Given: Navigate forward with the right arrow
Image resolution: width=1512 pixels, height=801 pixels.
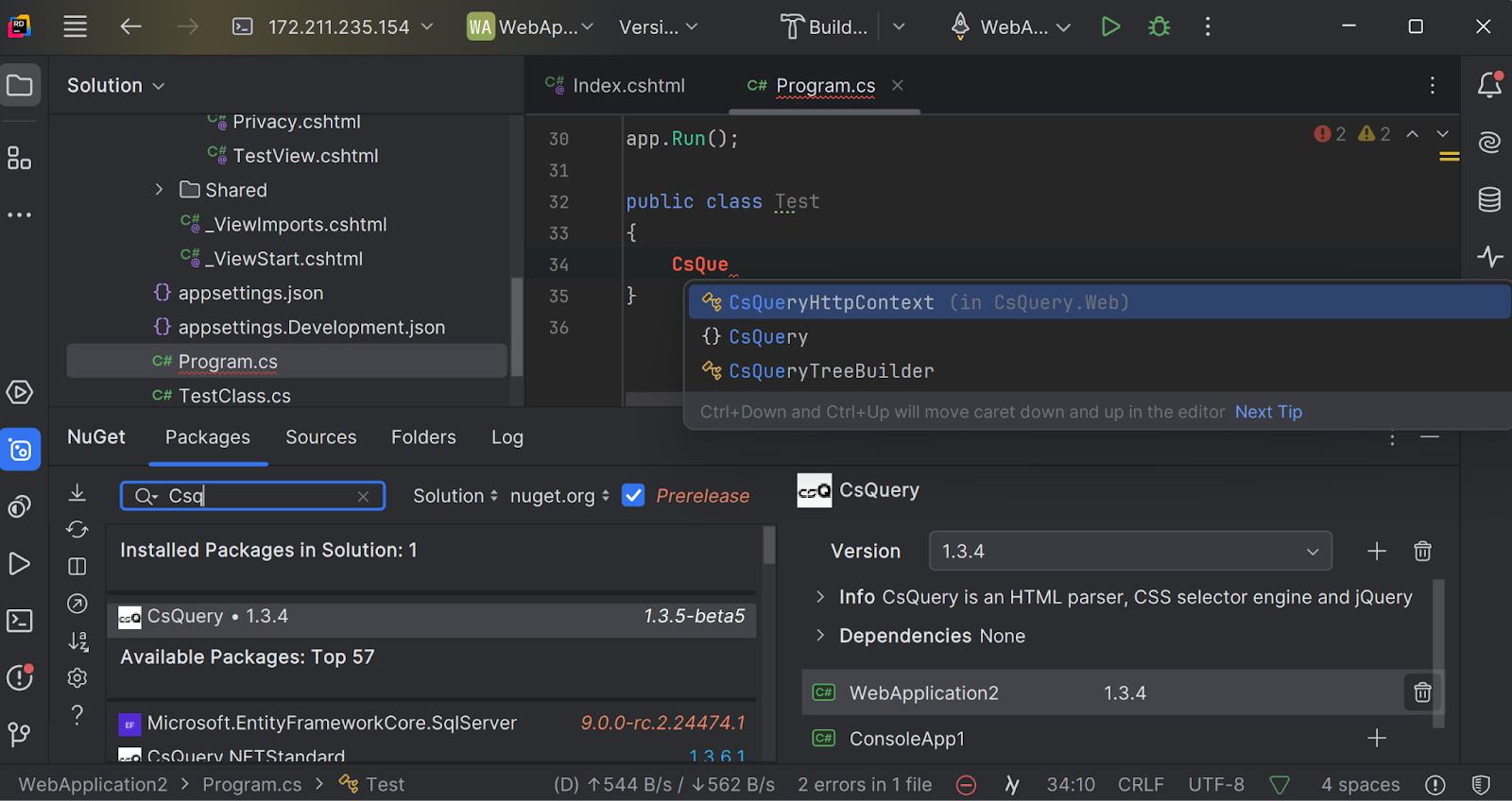Looking at the screenshot, I should [188, 26].
